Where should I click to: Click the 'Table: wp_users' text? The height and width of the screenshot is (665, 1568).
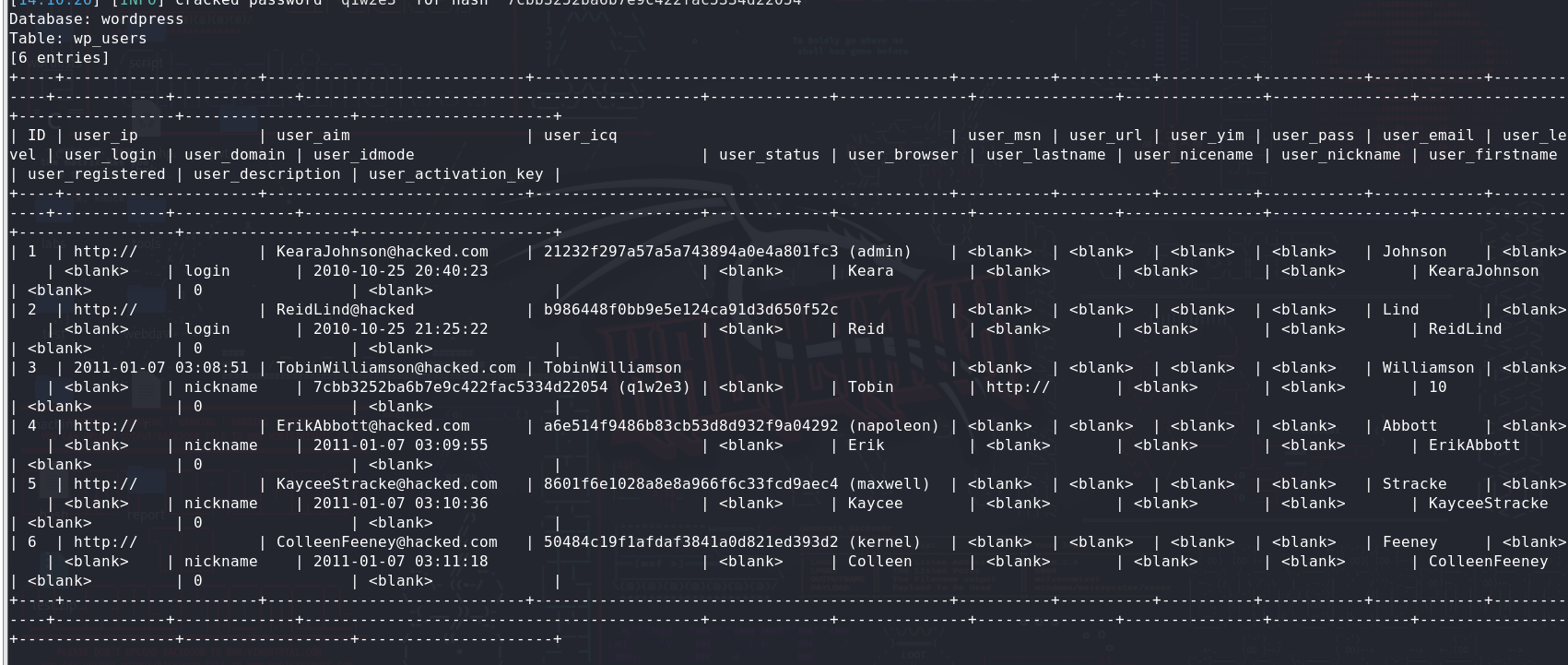tap(77, 39)
